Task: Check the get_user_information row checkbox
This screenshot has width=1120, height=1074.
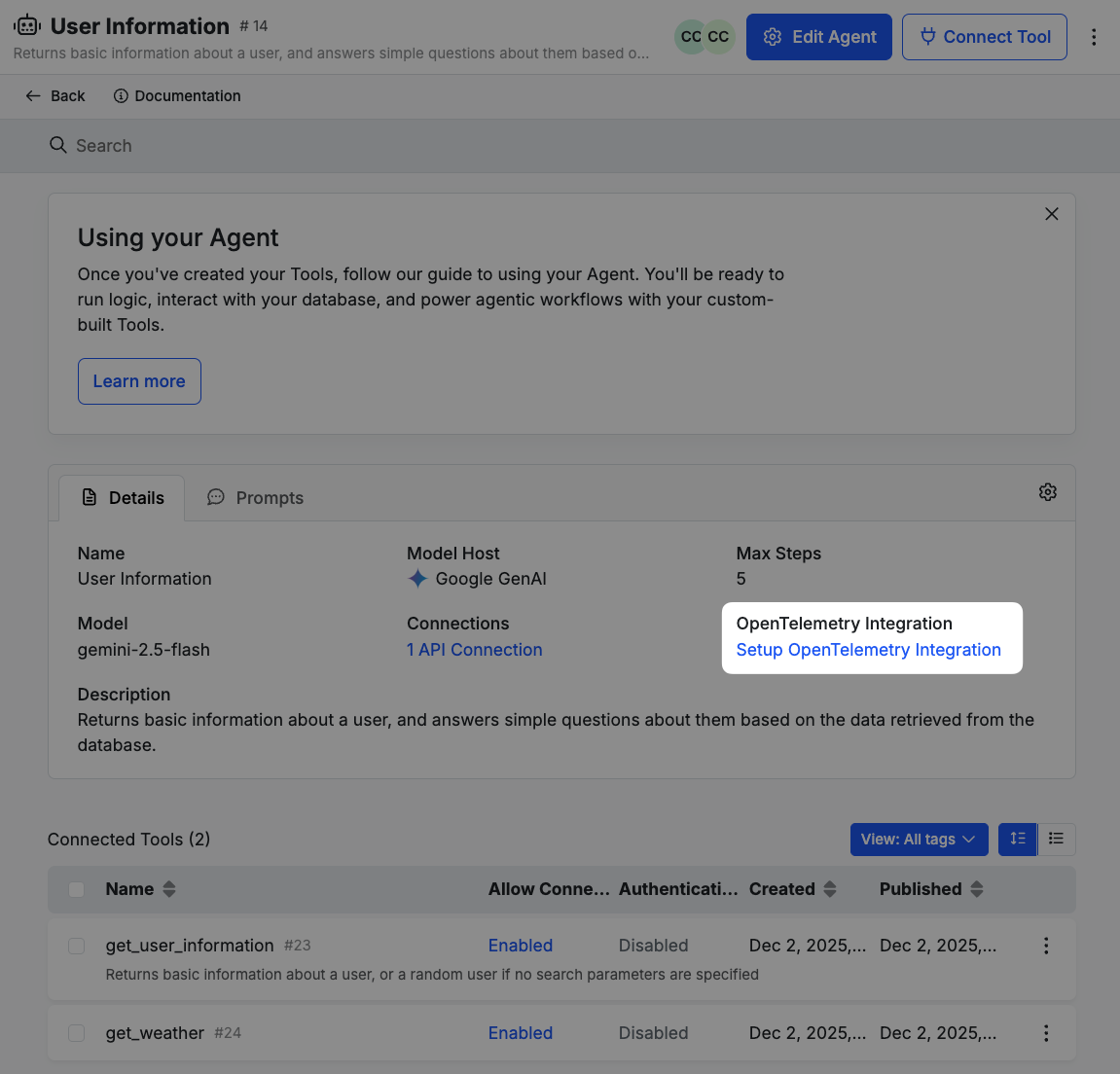Action: click(x=77, y=946)
